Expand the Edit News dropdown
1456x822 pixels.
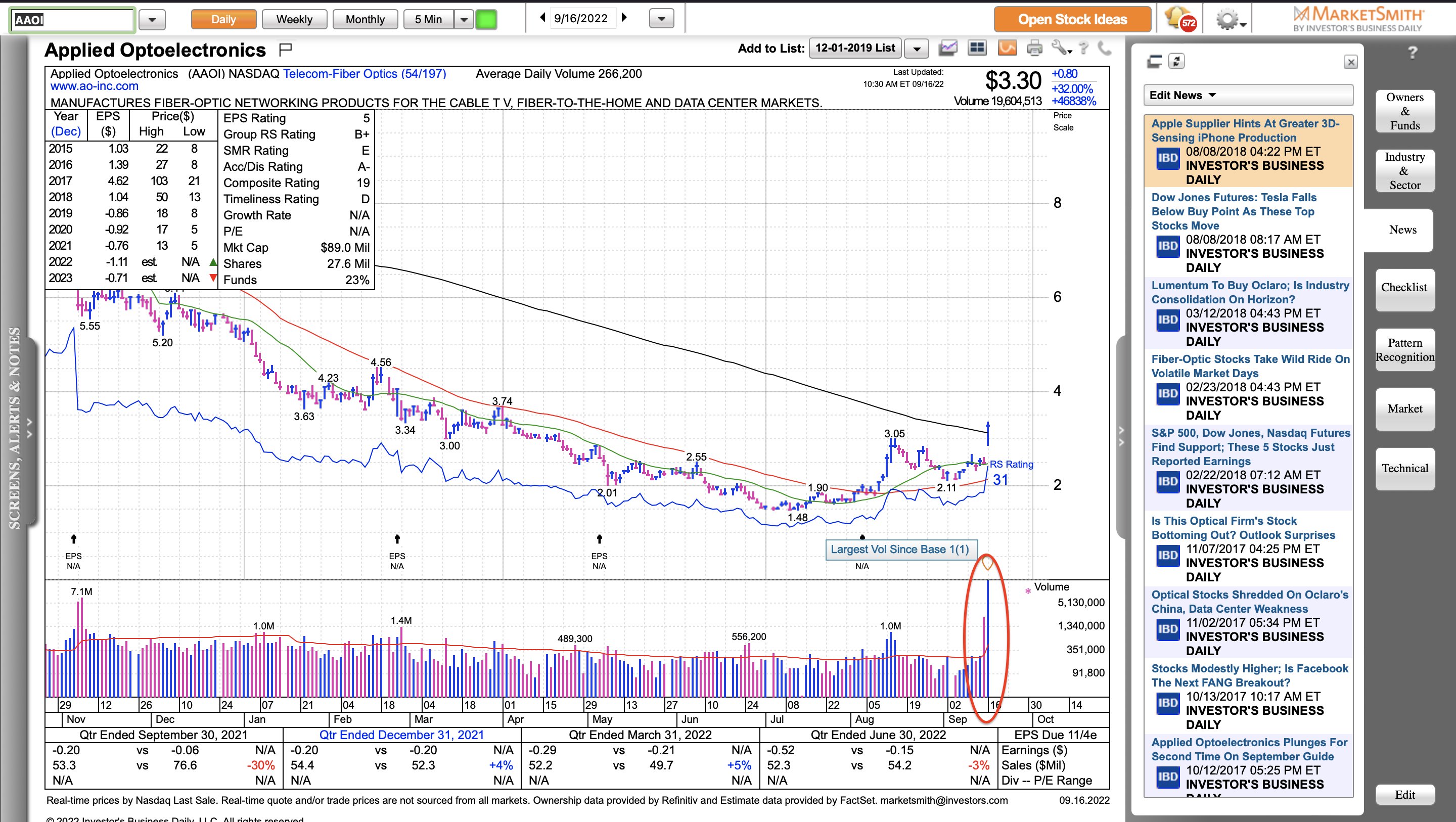tap(1182, 95)
